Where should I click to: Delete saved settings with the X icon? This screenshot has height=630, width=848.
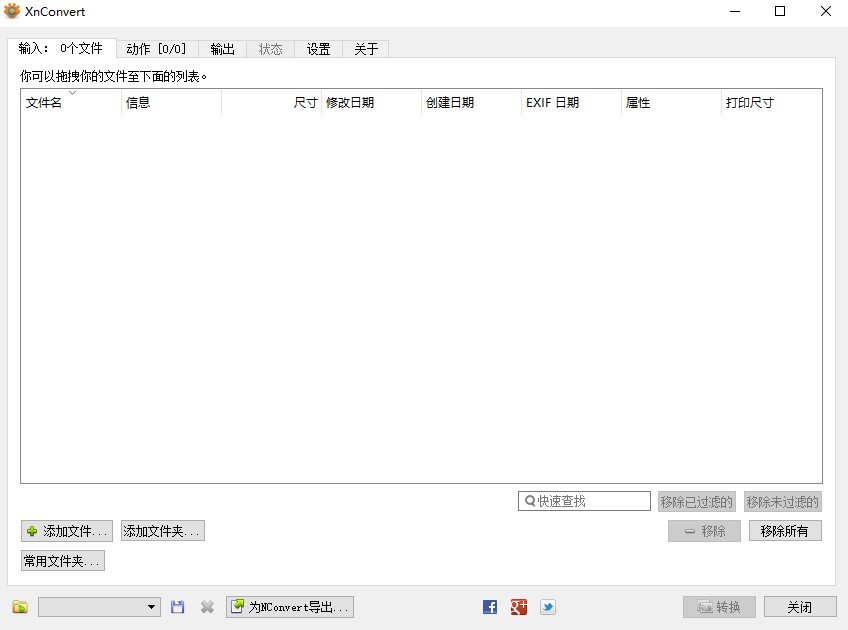(206, 606)
